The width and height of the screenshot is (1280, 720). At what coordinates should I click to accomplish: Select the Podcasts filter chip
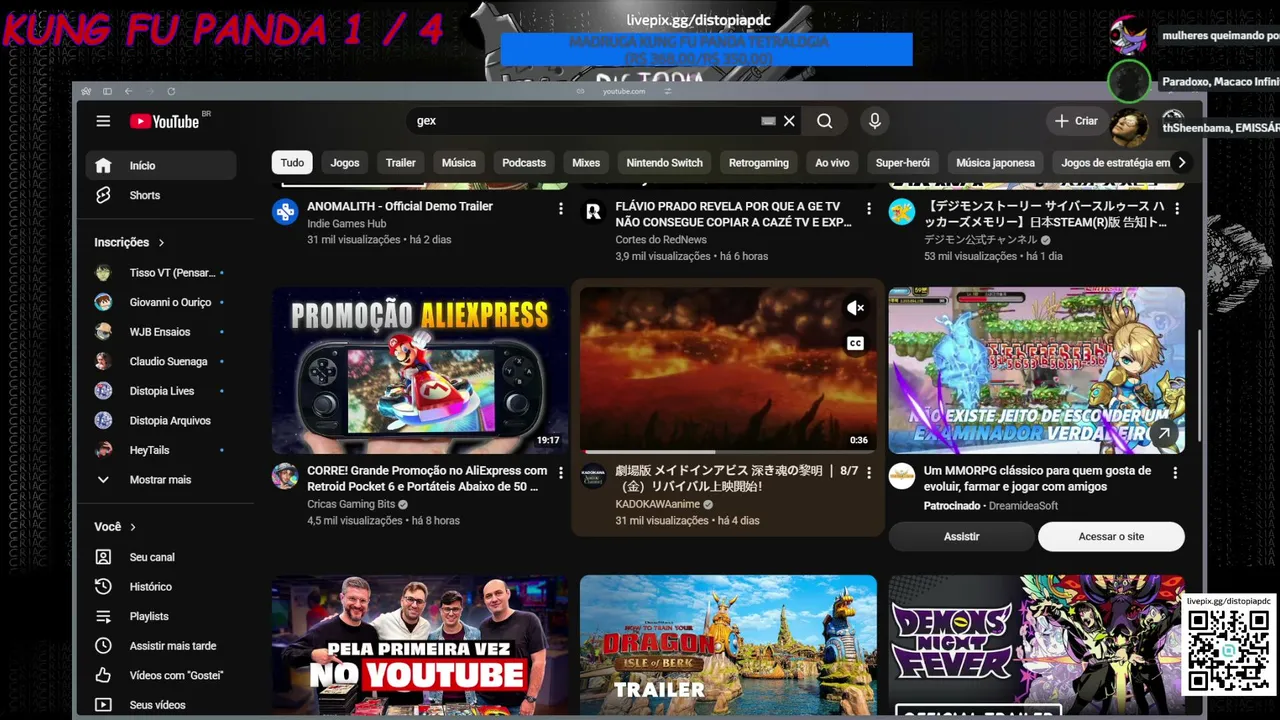524,163
